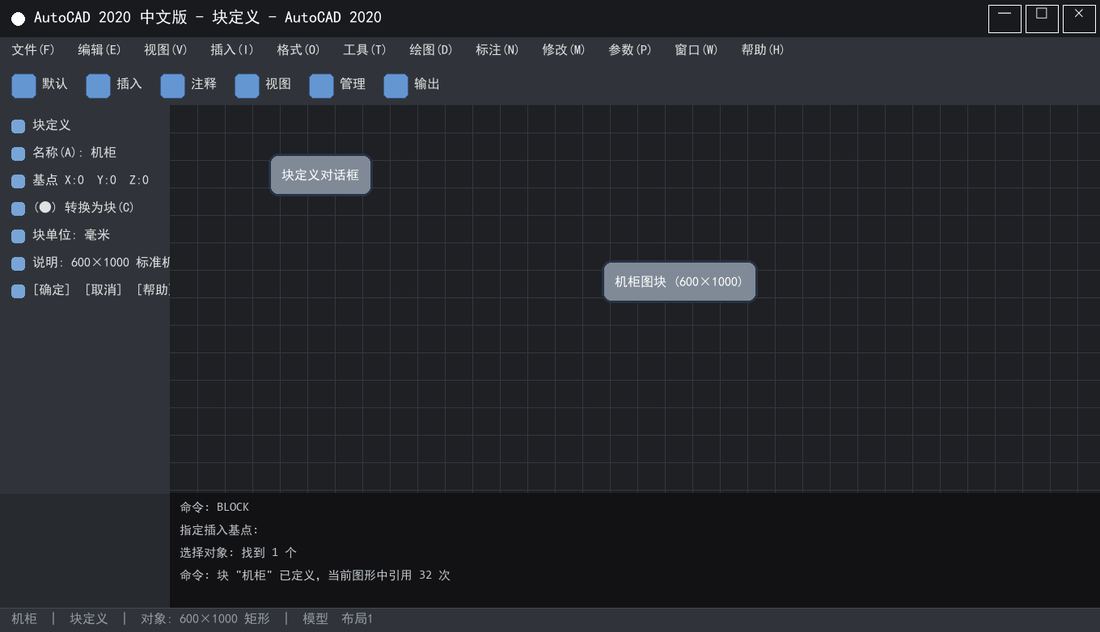Open the 格式(O) menu

click(297, 50)
